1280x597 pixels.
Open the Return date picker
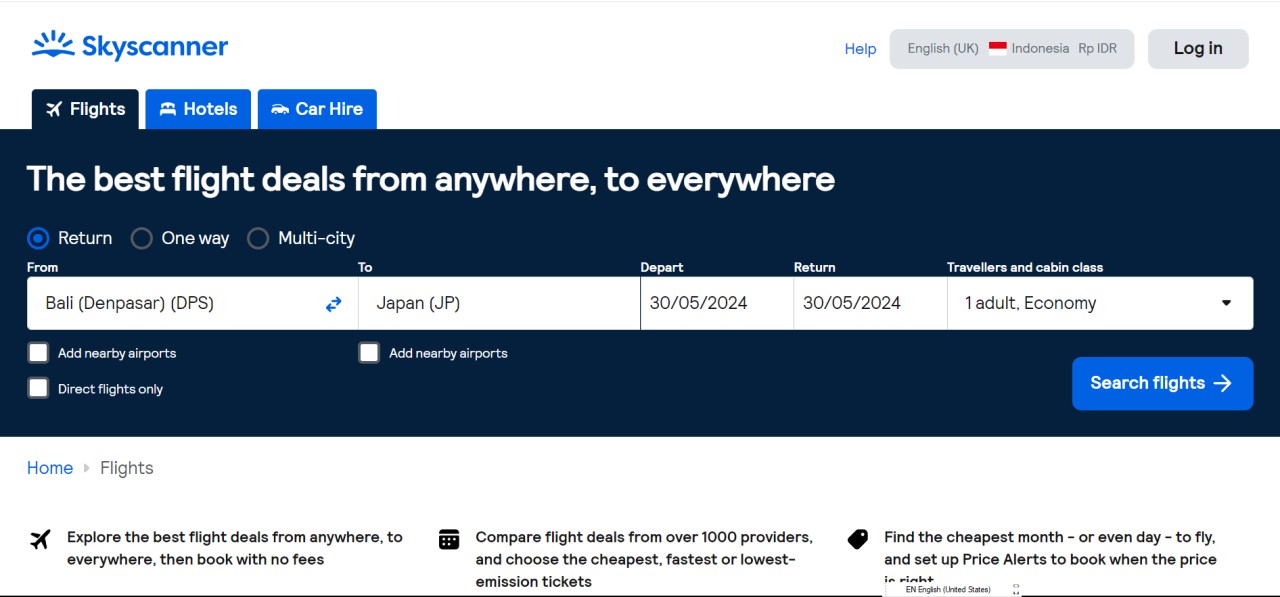[870, 303]
